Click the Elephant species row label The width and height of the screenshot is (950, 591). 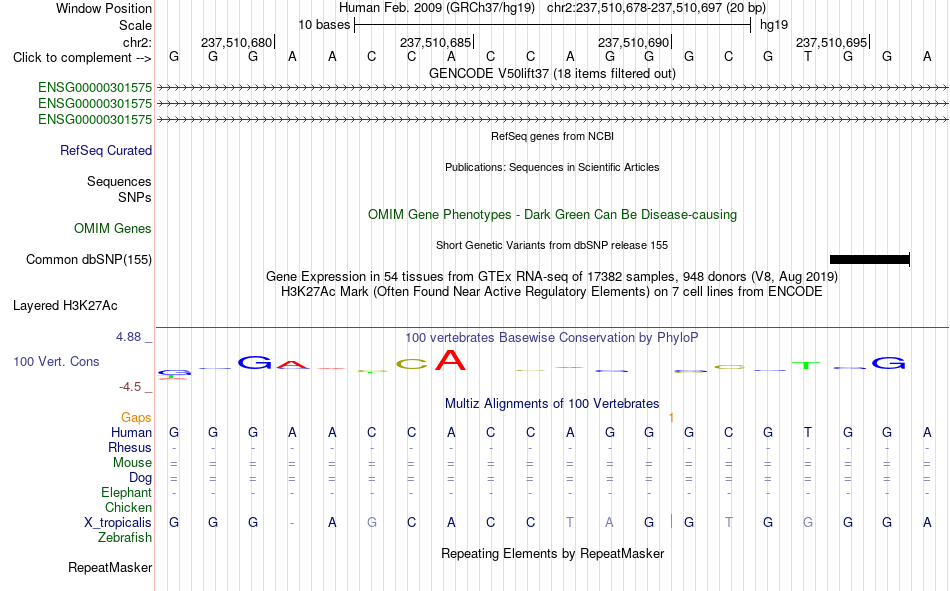point(126,493)
